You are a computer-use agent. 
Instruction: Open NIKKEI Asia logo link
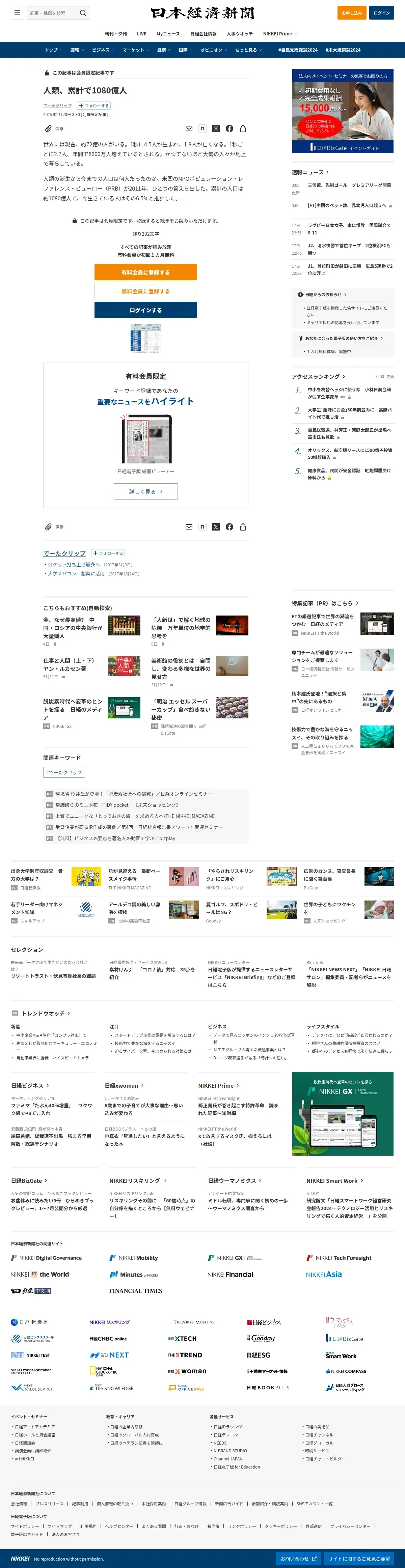(x=323, y=1274)
